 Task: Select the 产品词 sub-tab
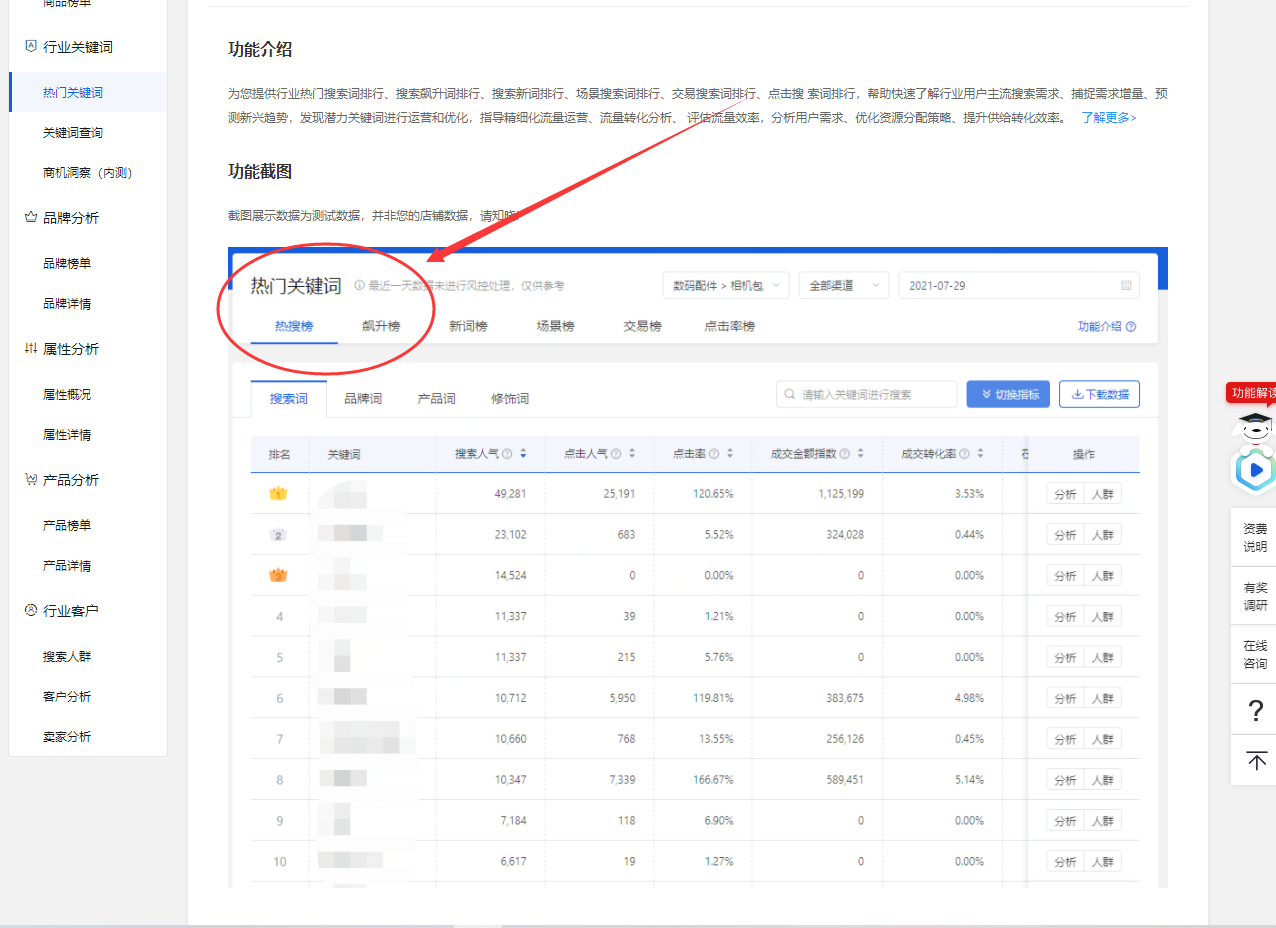tap(436, 398)
